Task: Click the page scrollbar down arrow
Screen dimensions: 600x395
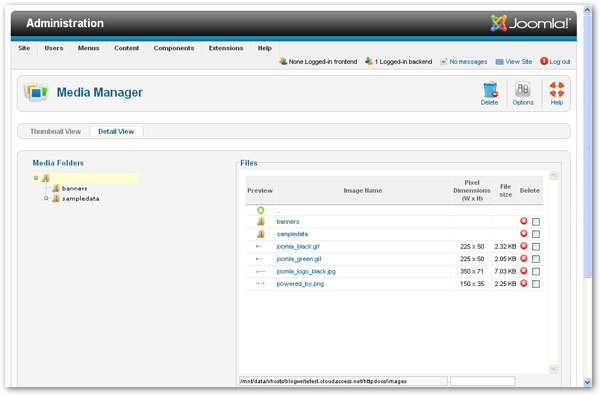Action: tap(588, 382)
